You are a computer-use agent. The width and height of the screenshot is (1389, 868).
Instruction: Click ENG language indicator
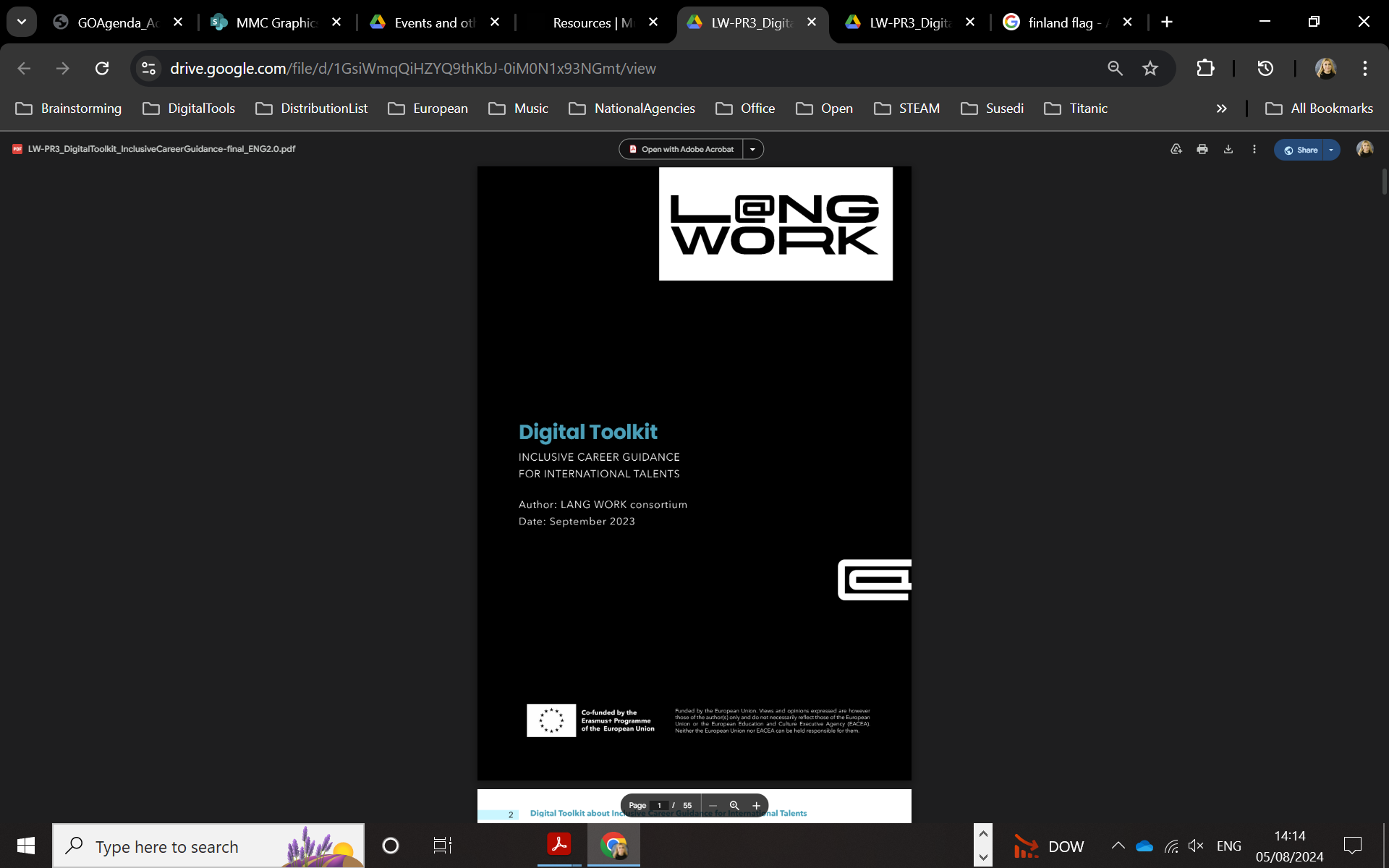pos(1229,846)
